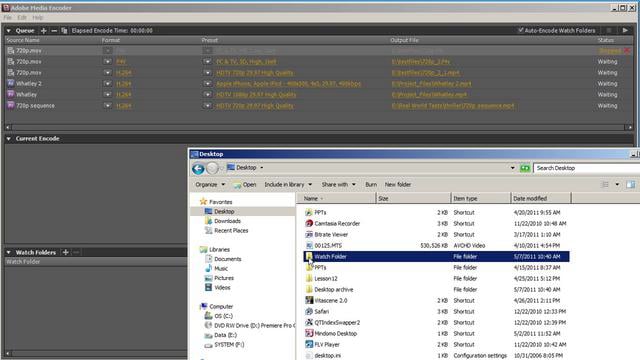Screen dimensions: 640x360
Task: Collapse the Watch Folders panel triangle
Action: pyautogui.click(x=9, y=253)
